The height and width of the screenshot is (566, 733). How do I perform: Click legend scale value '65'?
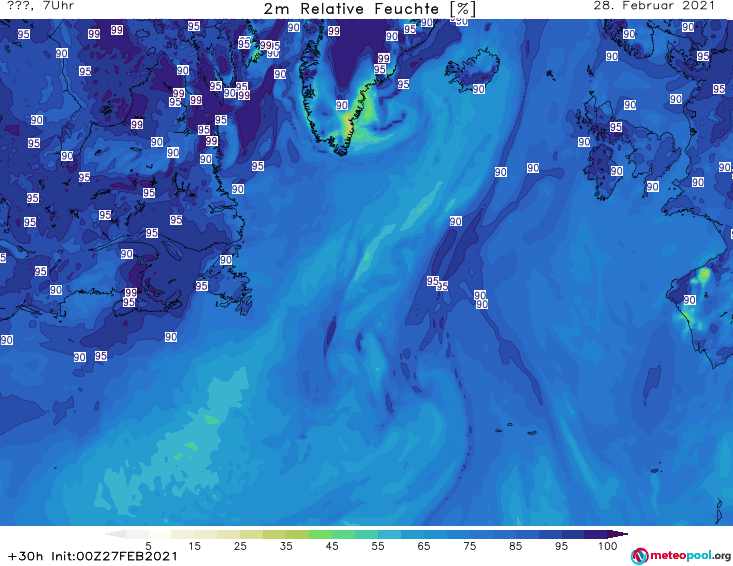[x=424, y=546]
